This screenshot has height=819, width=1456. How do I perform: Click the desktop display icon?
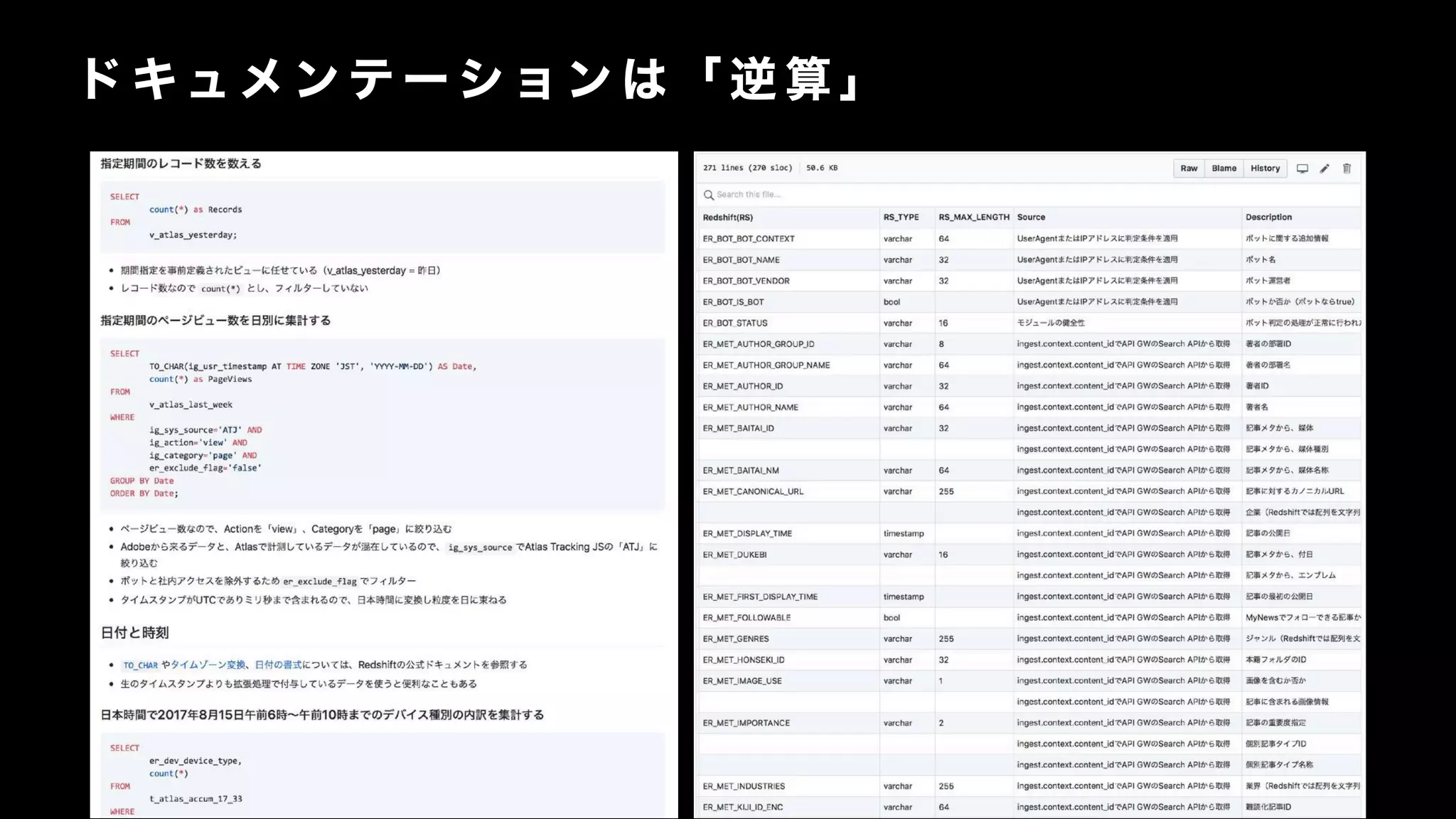(x=1302, y=168)
